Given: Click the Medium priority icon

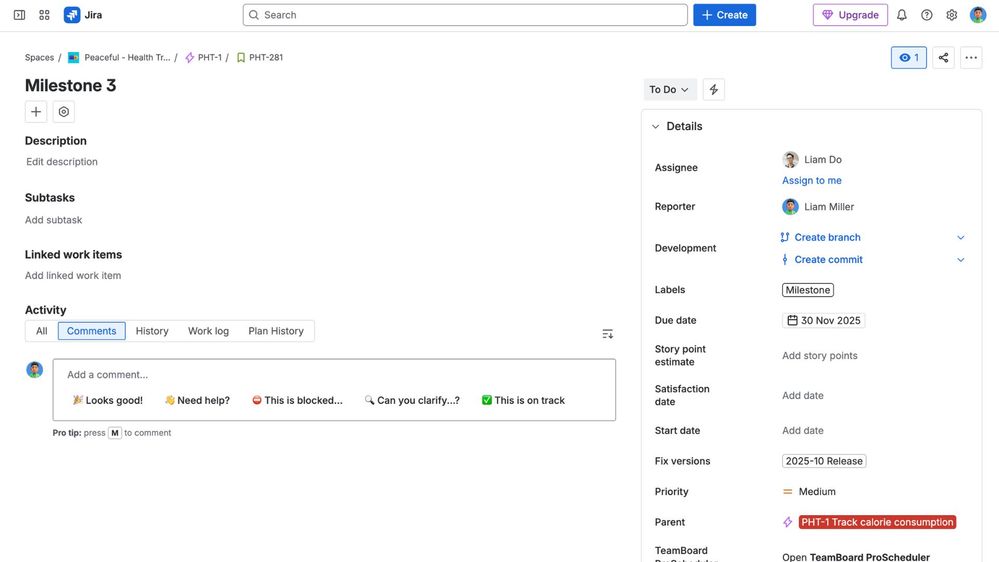Looking at the screenshot, I should click(x=787, y=491).
